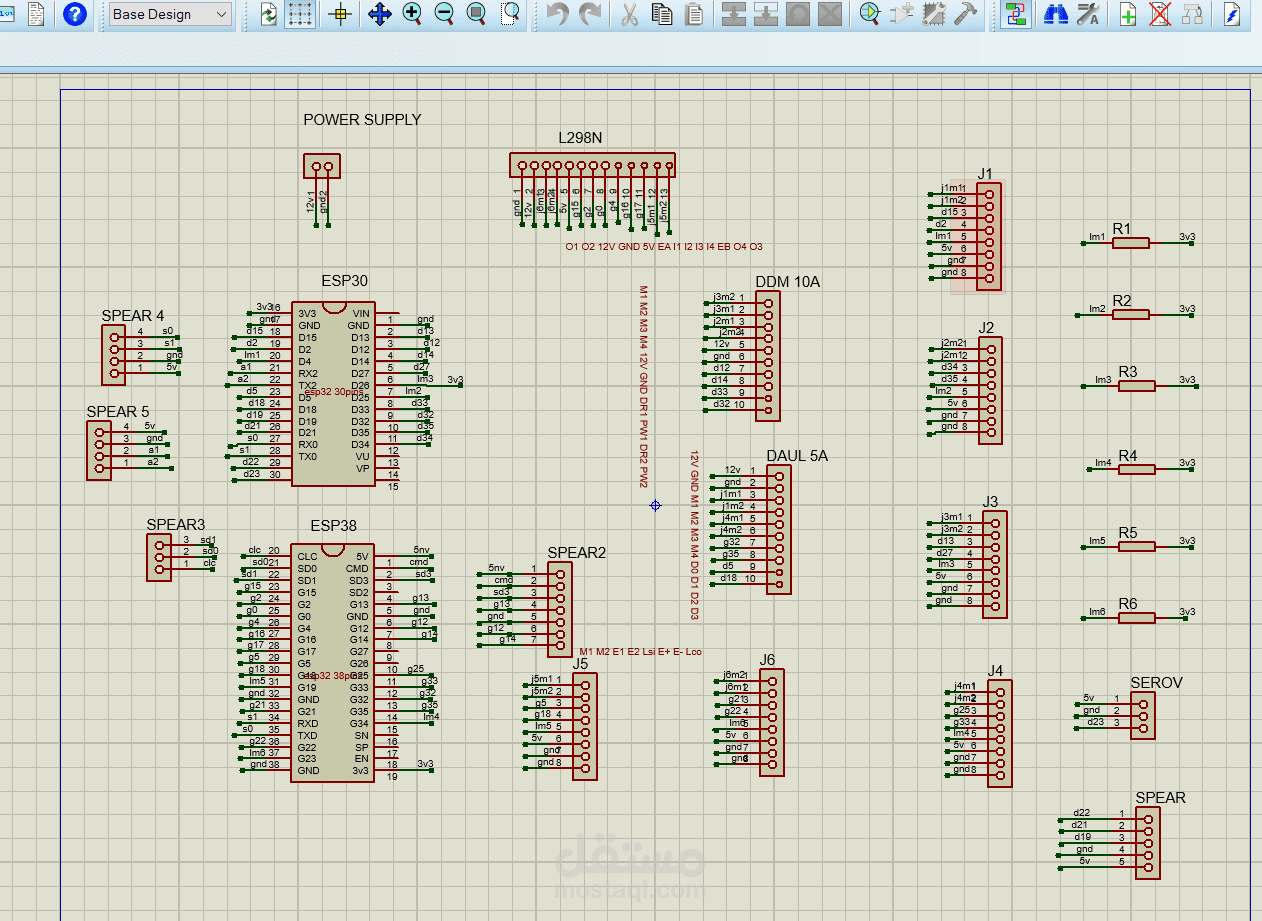Toggle the grid display
This screenshot has width=1262, height=921.
tap(300, 14)
